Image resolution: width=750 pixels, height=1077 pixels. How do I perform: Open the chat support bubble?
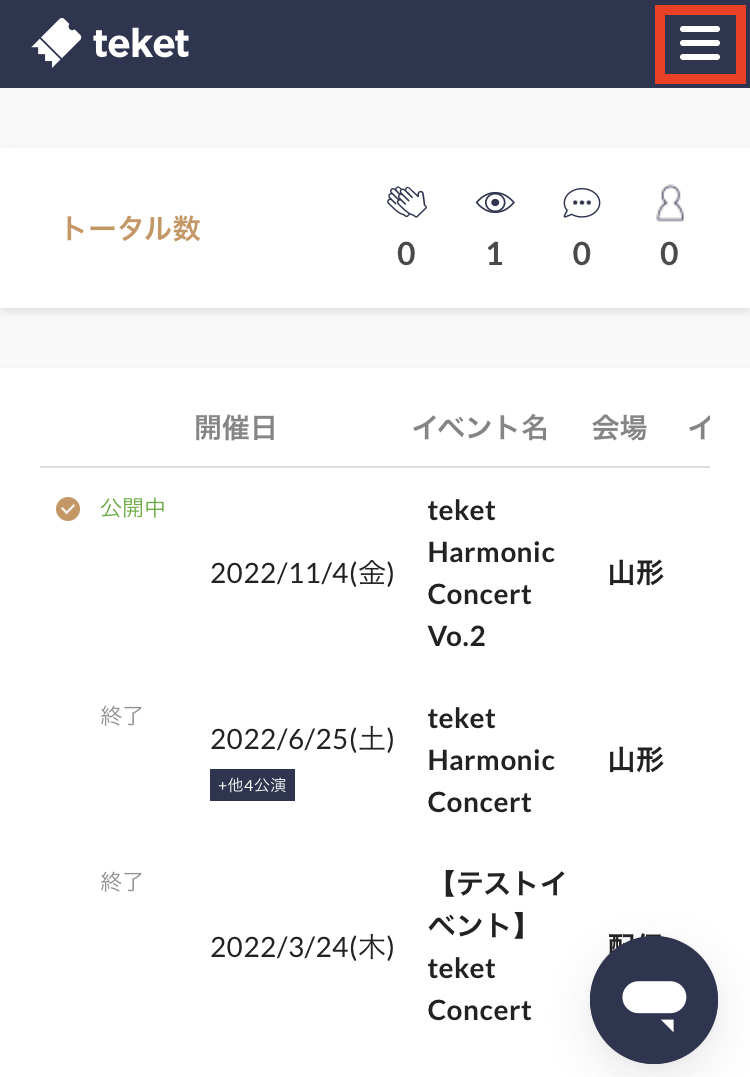click(x=654, y=1000)
